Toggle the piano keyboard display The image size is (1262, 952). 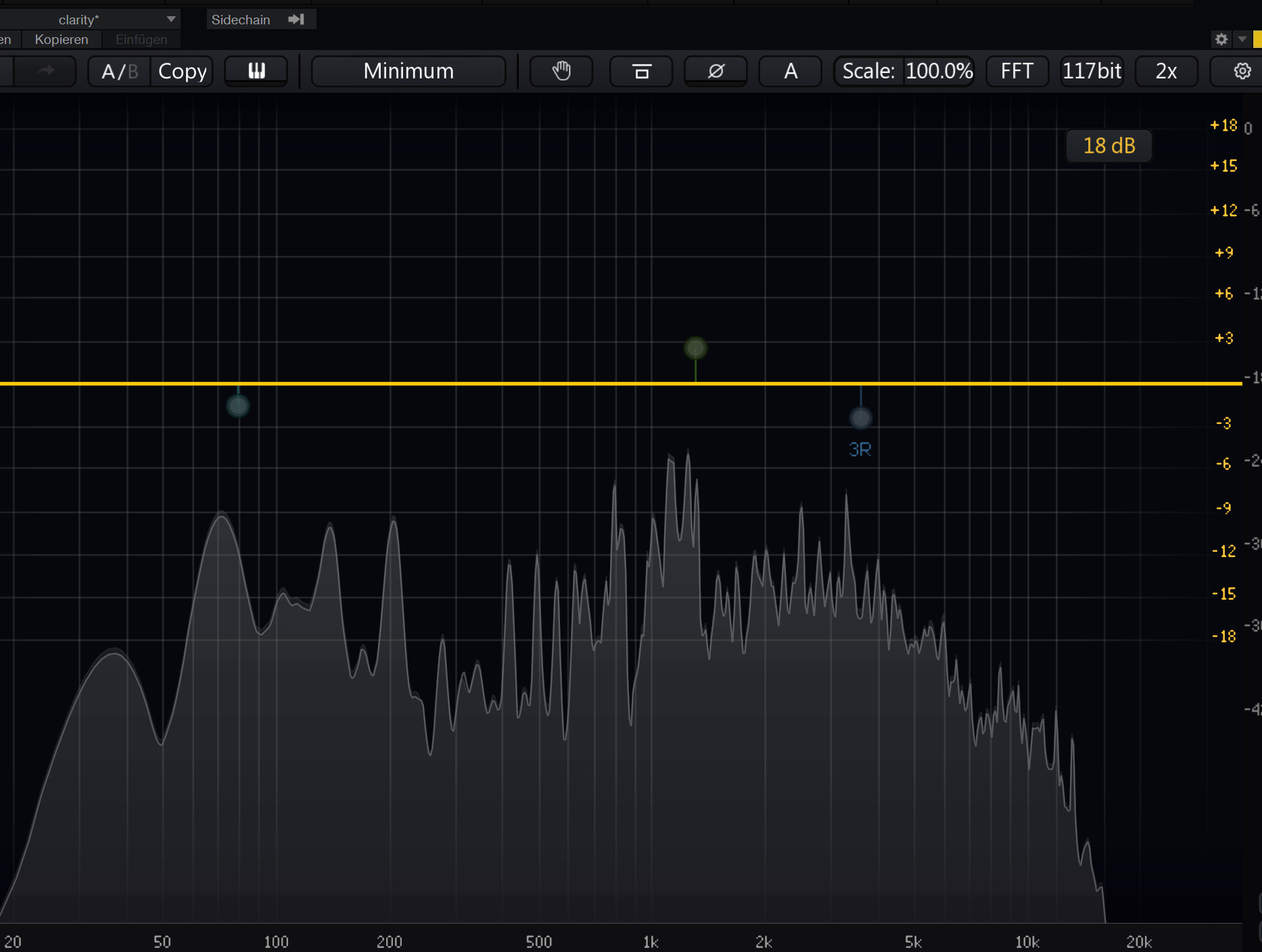pos(256,71)
